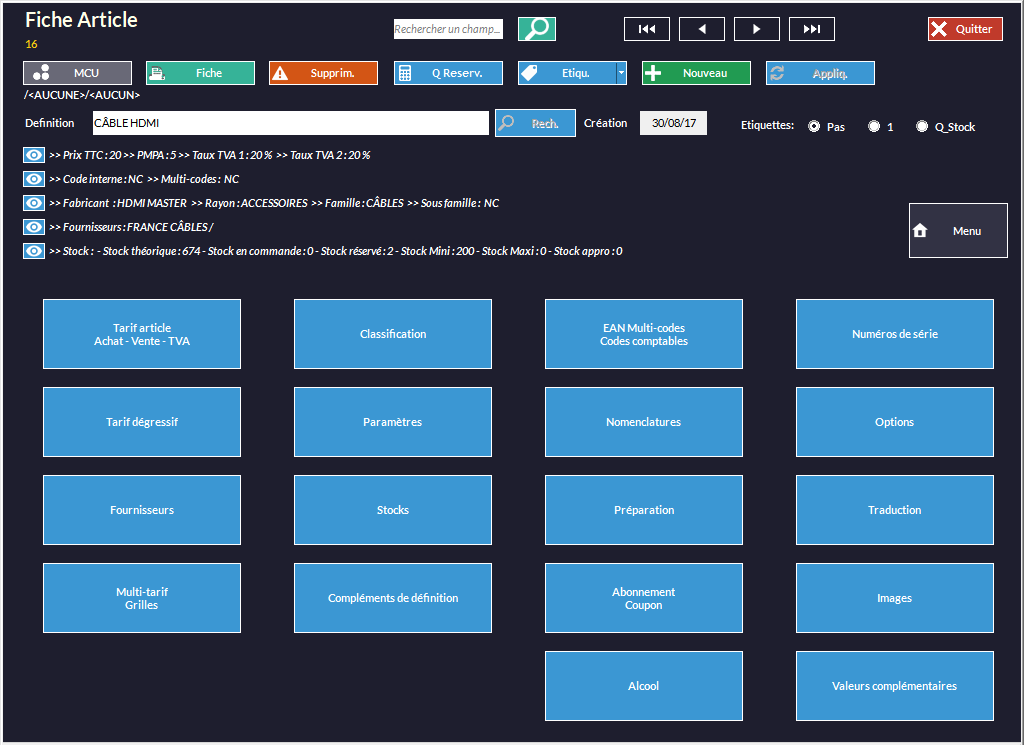Click the green Nouveau button

[696, 73]
